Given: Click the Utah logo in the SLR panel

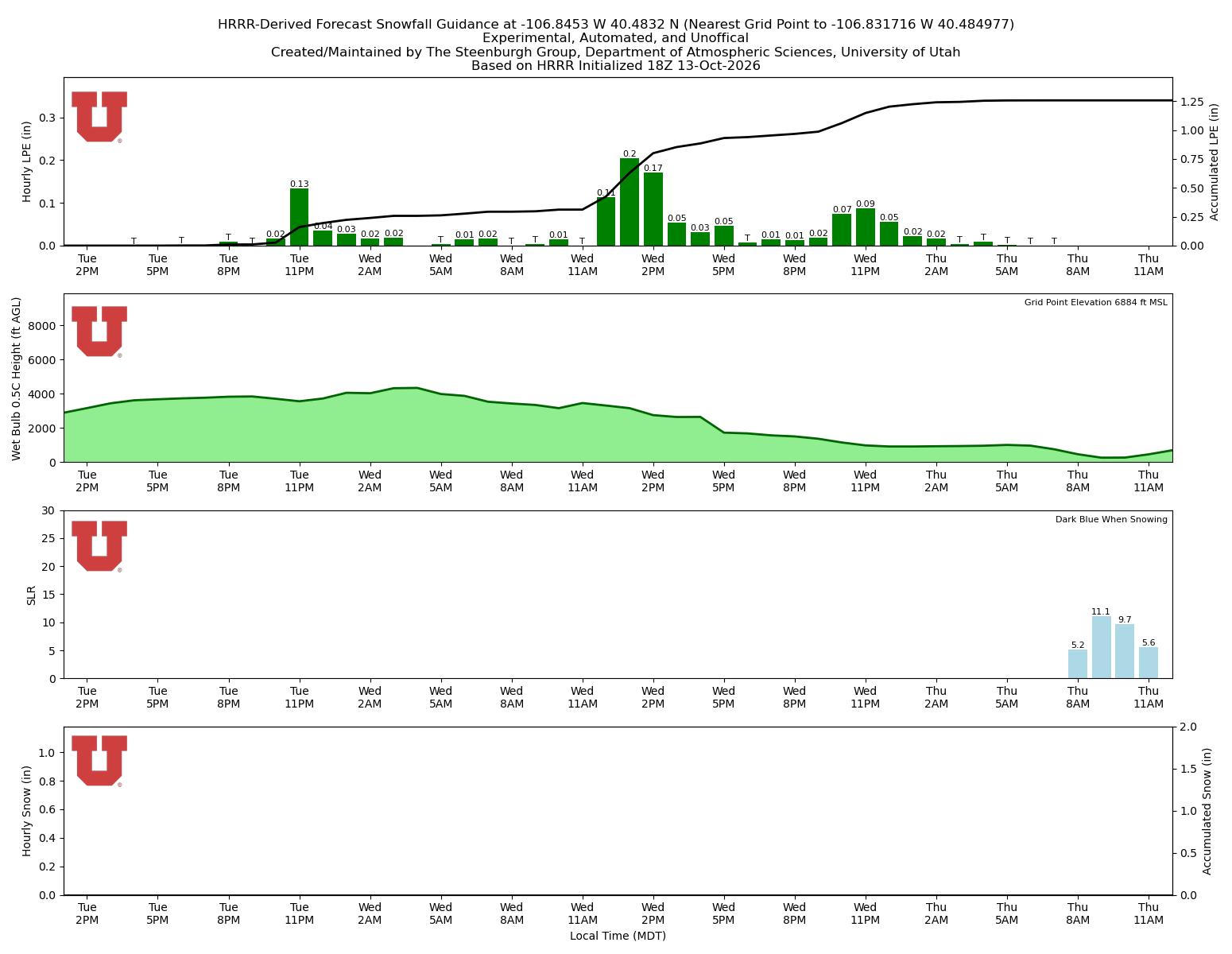Looking at the screenshot, I should click(x=99, y=546).
